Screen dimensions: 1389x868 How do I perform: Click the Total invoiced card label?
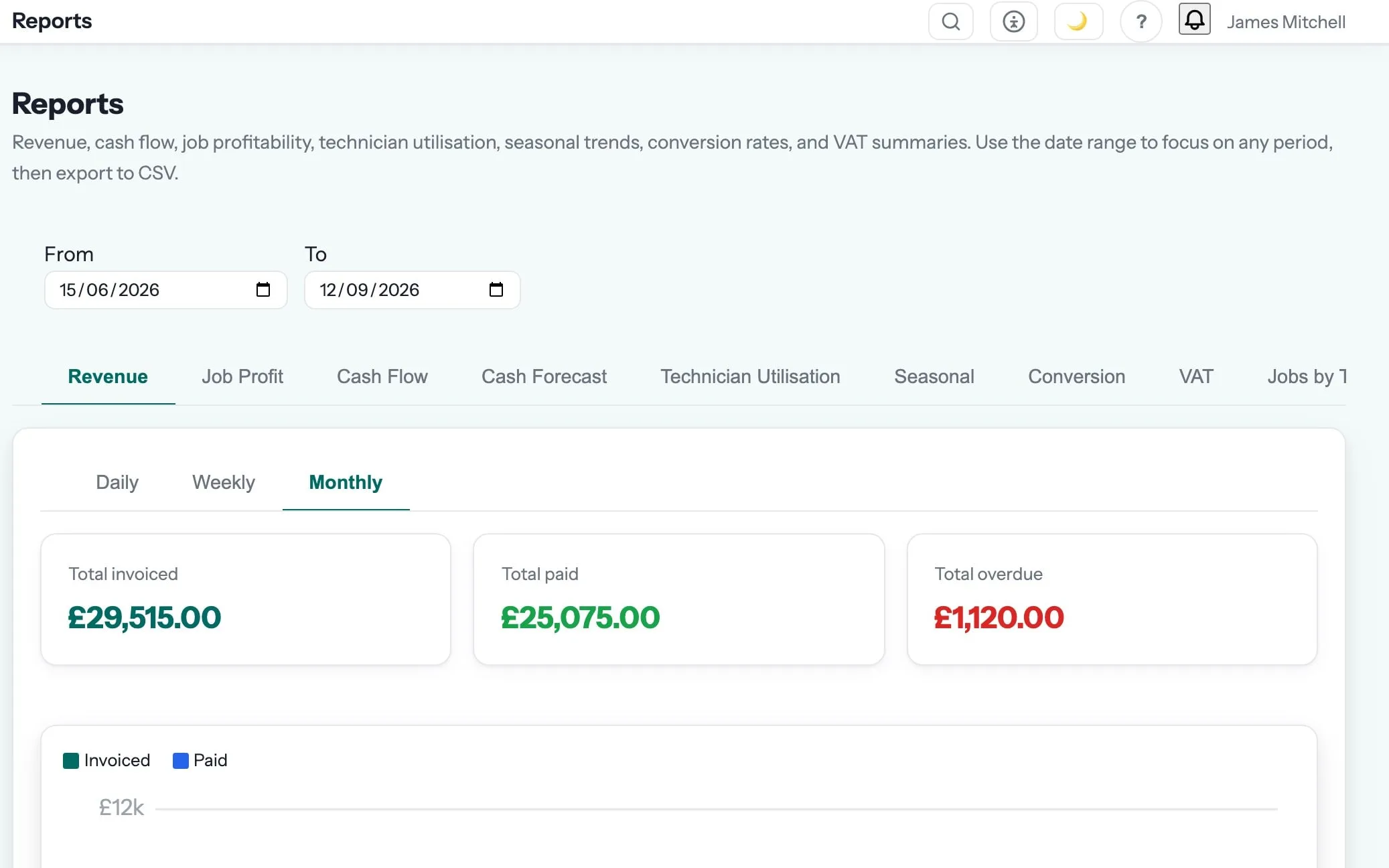[x=123, y=574]
